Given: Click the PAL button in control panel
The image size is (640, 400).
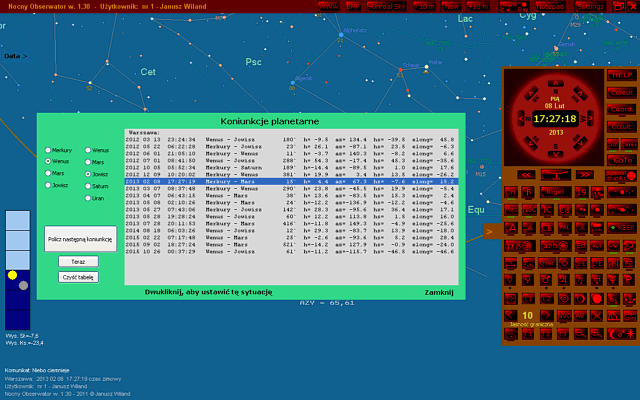Looking at the screenshot, I should click(565, 227).
